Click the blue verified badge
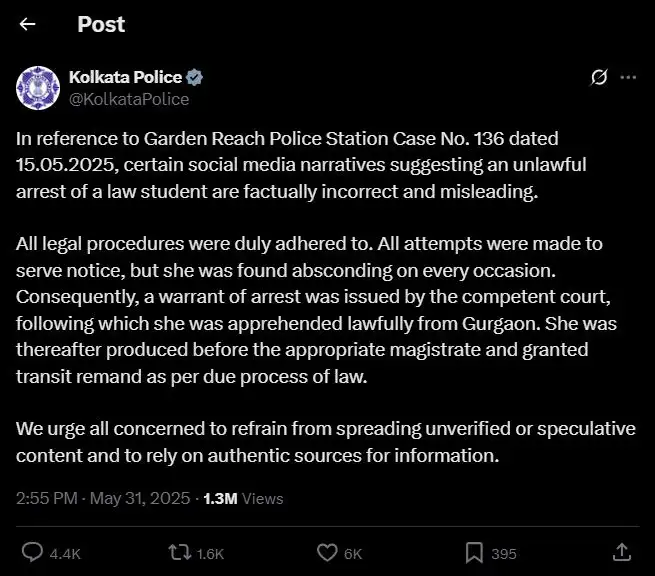 [196, 78]
